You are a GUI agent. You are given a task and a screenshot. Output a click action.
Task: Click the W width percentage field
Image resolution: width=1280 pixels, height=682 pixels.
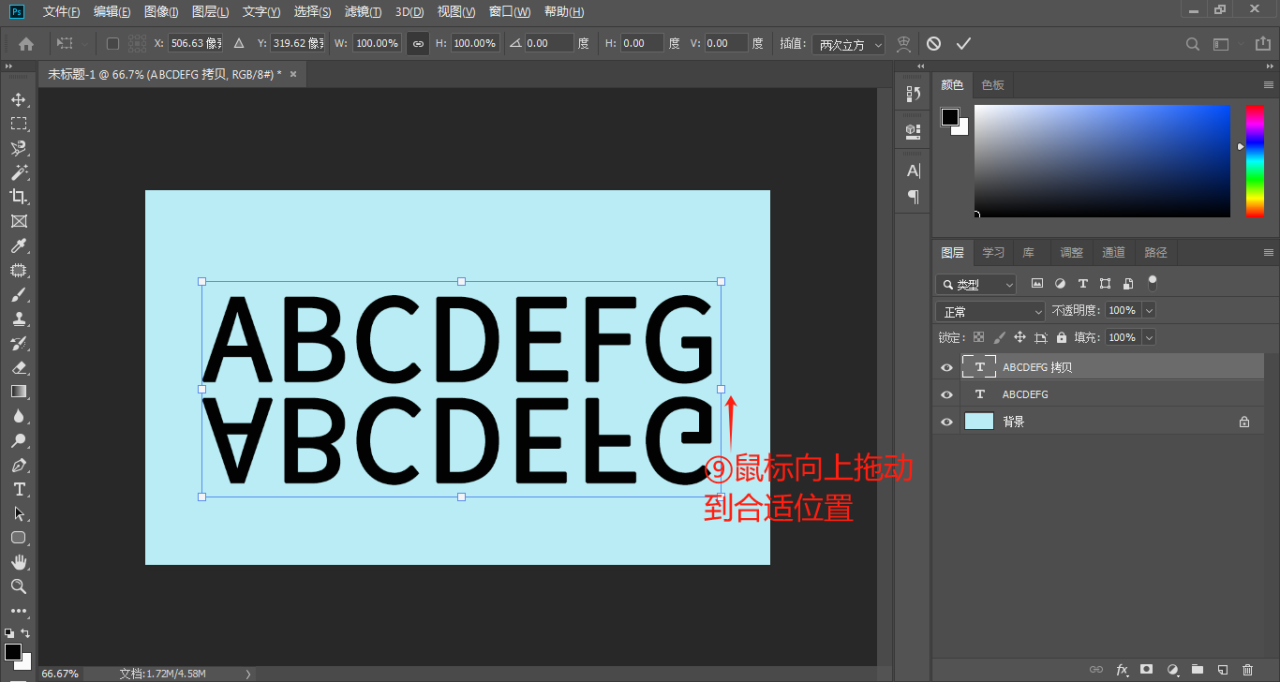click(x=378, y=44)
